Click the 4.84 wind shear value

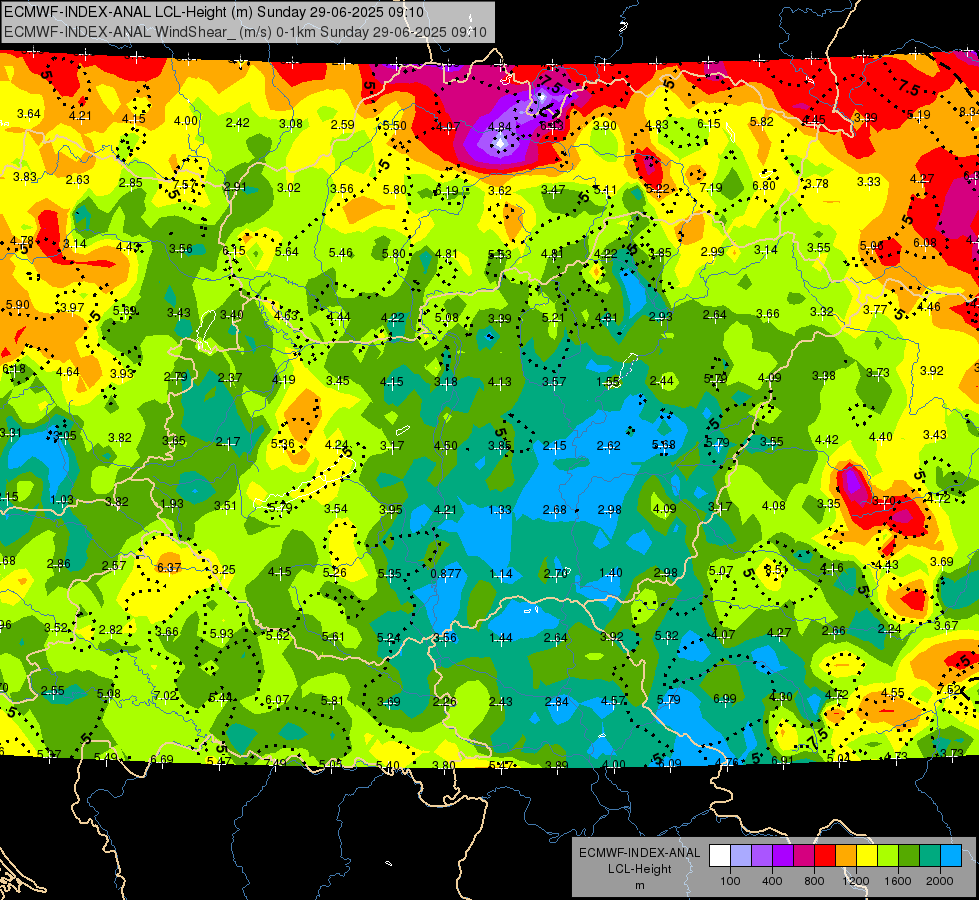click(499, 127)
